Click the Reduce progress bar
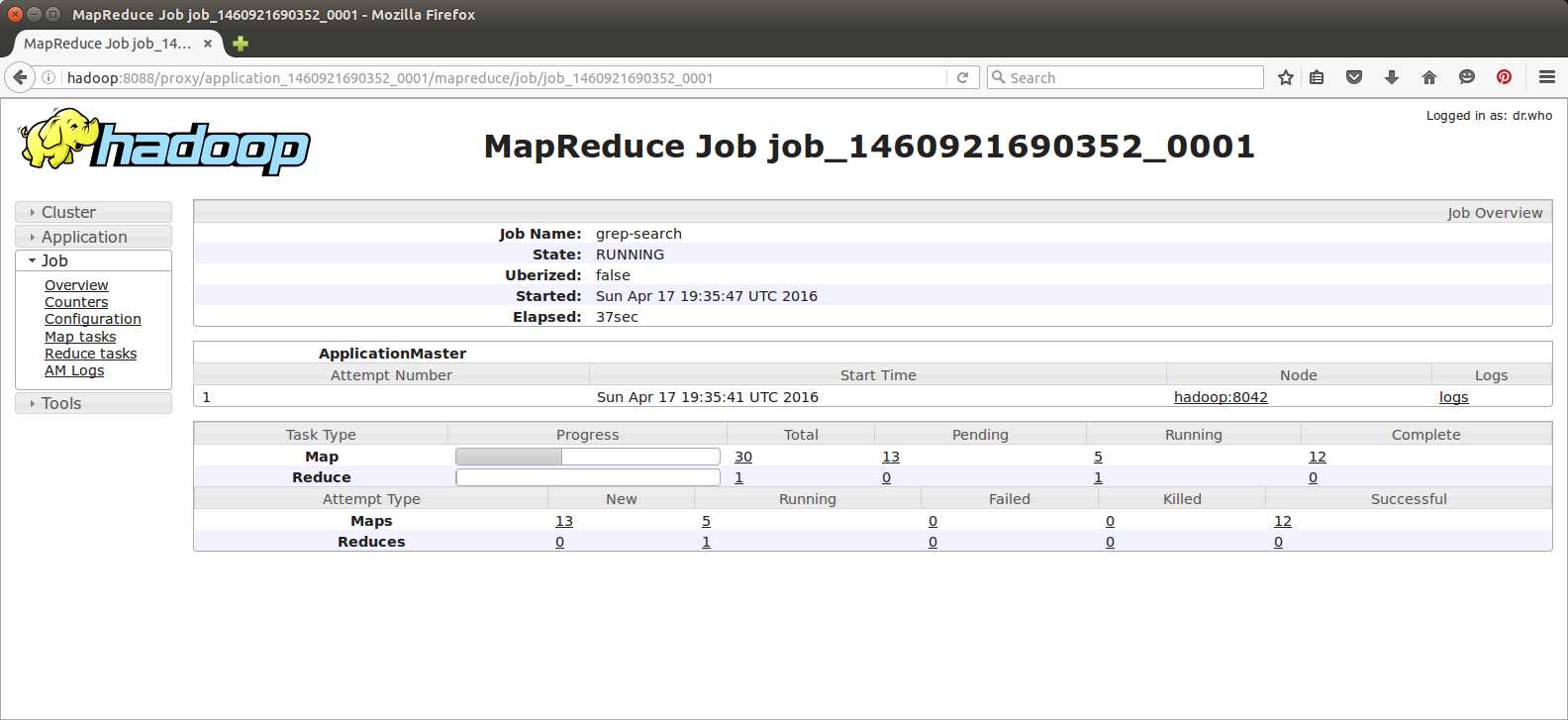This screenshot has height=720, width=1568. tap(588, 477)
